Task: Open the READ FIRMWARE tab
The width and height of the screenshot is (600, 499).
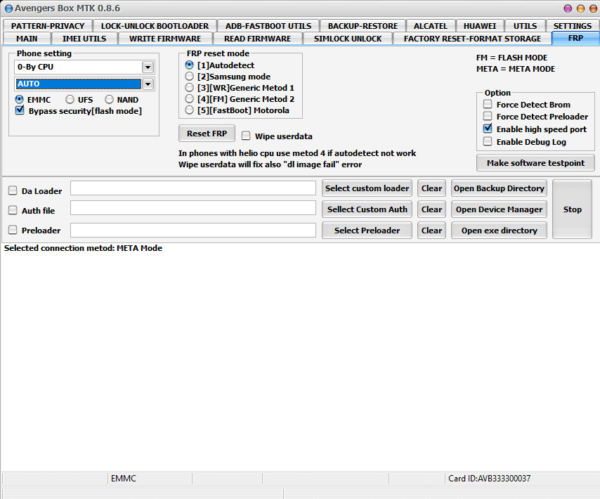Action: (258, 39)
